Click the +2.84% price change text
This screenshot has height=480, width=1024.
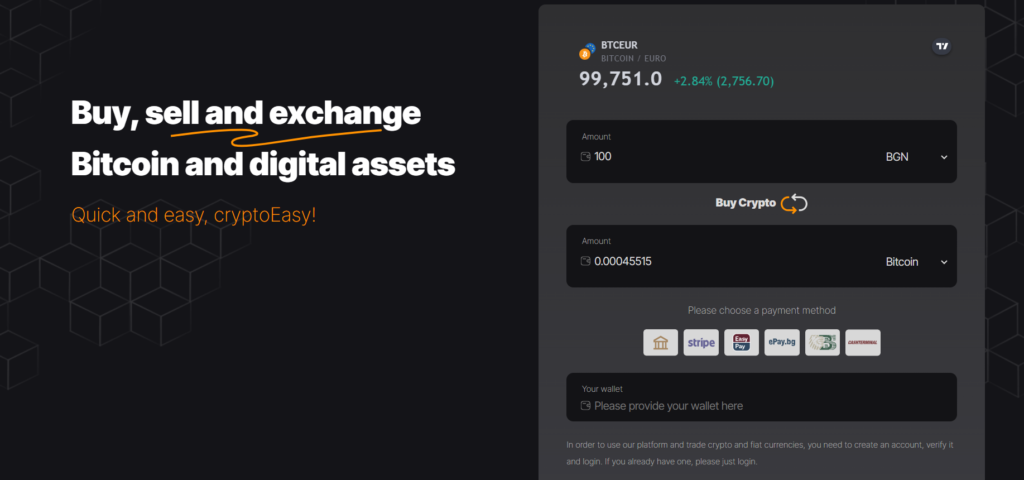pyautogui.click(x=693, y=81)
